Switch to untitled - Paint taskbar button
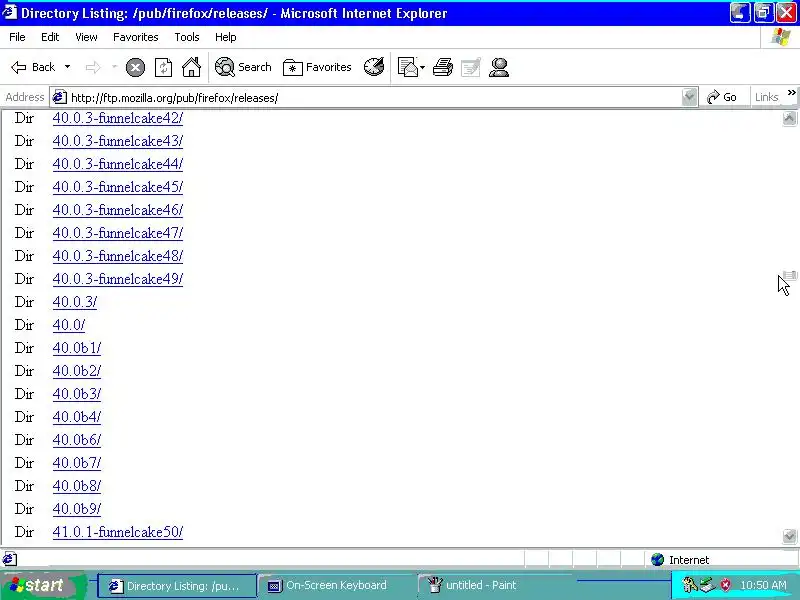800x600 pixels. point(495,586)
